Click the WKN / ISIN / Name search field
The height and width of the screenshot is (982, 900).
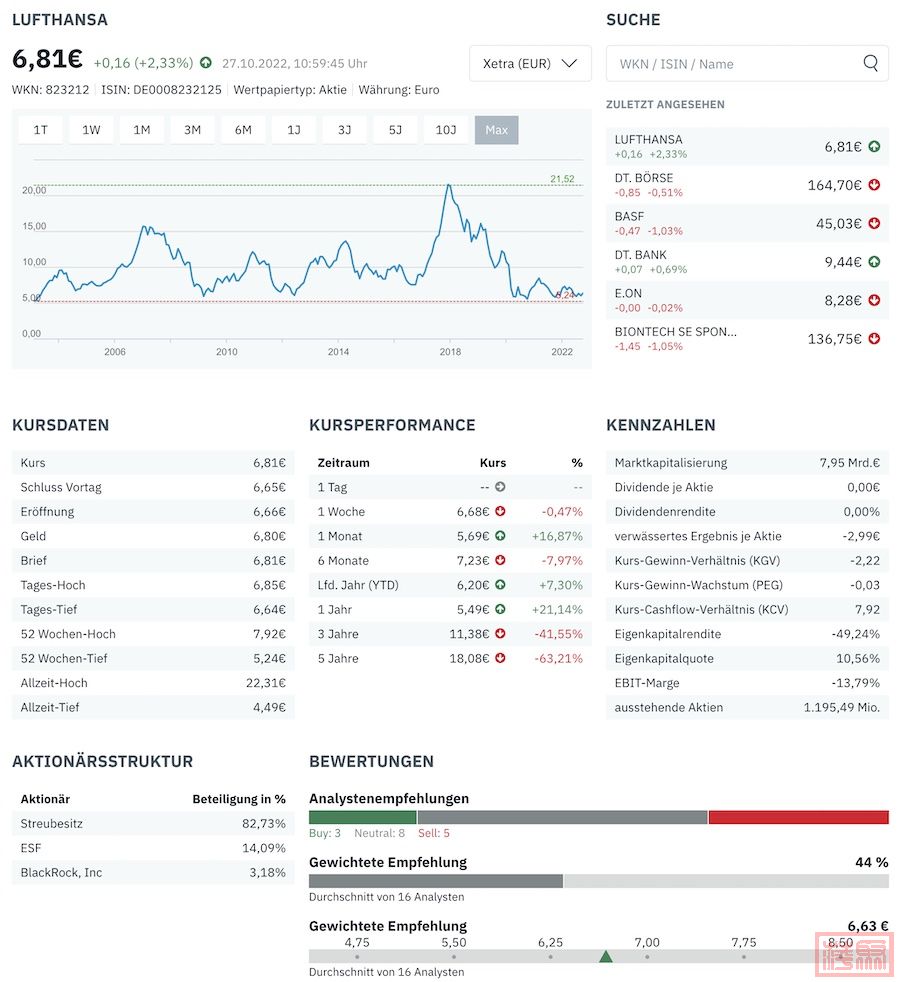747,63
